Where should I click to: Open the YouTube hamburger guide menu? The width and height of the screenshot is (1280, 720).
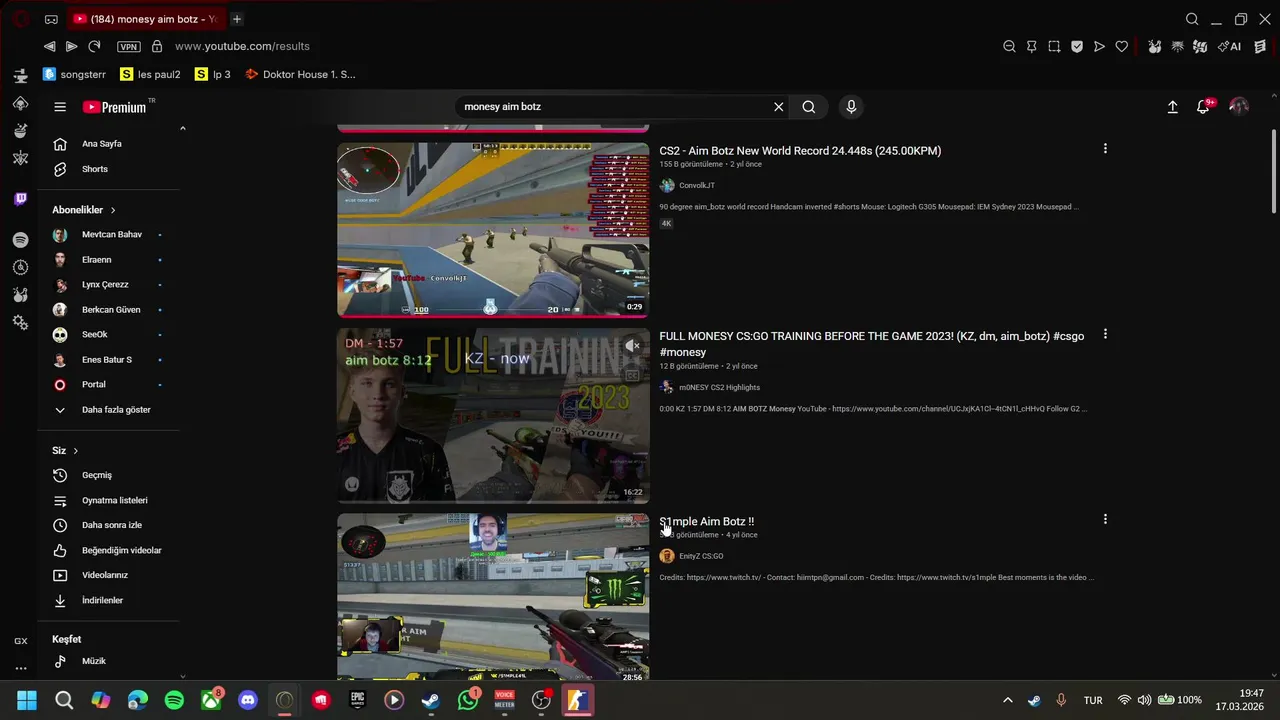(x=60, y=107)
